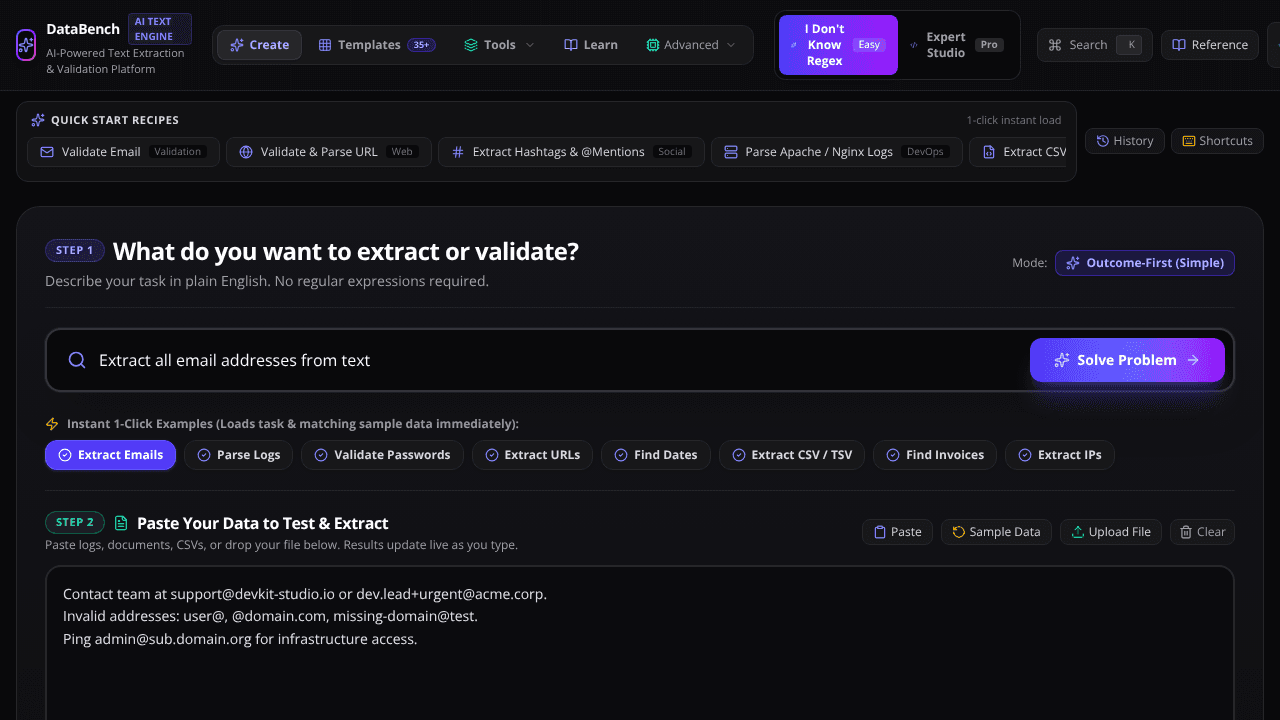The height and width of the screenshot is (720, 1280).
Task: Load Extract Hashtags & @Mentions recipe
Action: (571, 152)
